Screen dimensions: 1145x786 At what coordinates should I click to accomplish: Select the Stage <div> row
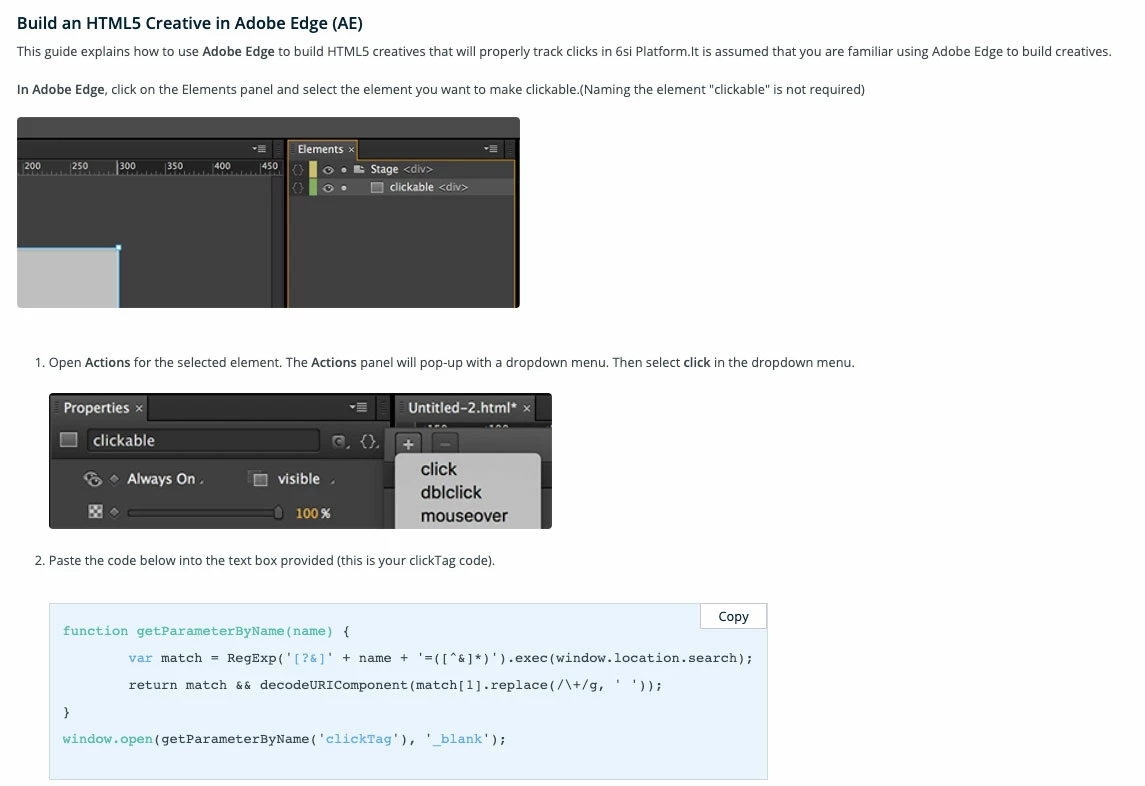click(x=401, y=169)
